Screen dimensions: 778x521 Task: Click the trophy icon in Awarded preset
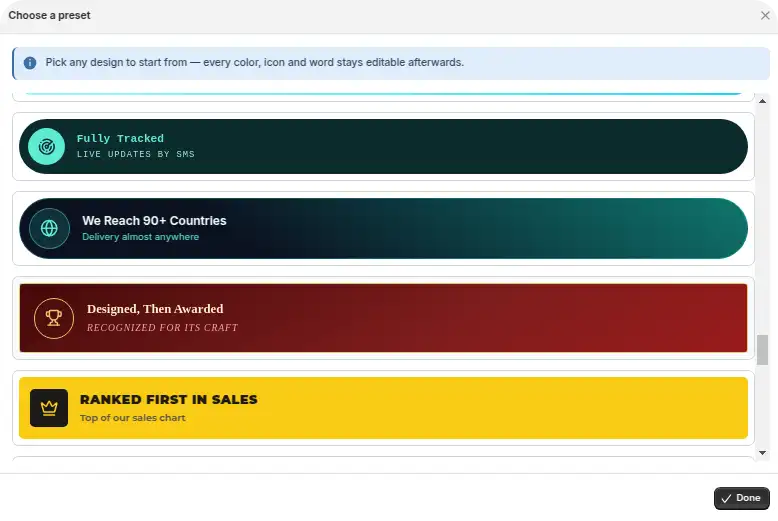point(54,318)
